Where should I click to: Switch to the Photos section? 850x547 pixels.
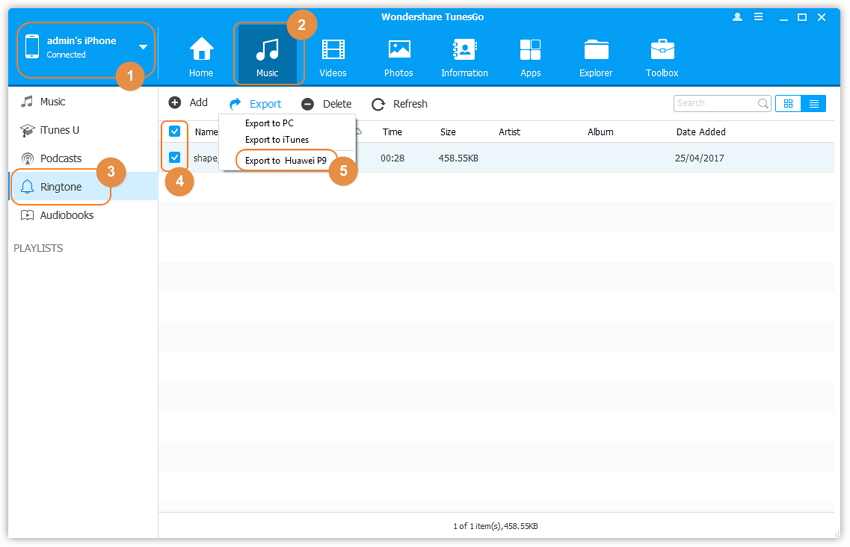point(399,55)
